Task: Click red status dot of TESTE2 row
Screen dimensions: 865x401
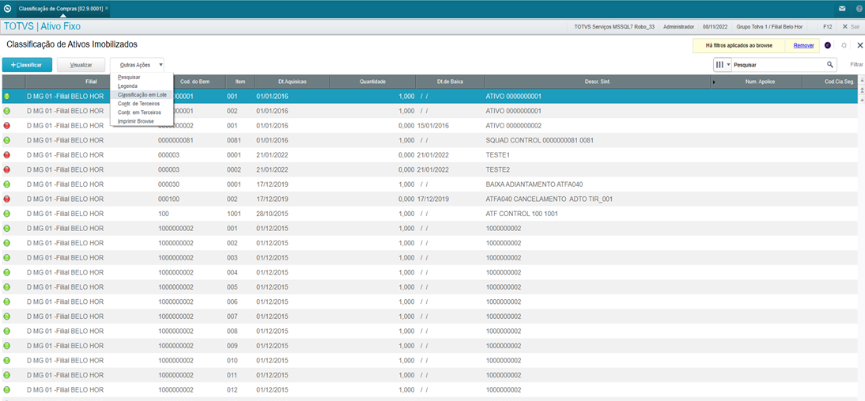Action: (7, 170)
